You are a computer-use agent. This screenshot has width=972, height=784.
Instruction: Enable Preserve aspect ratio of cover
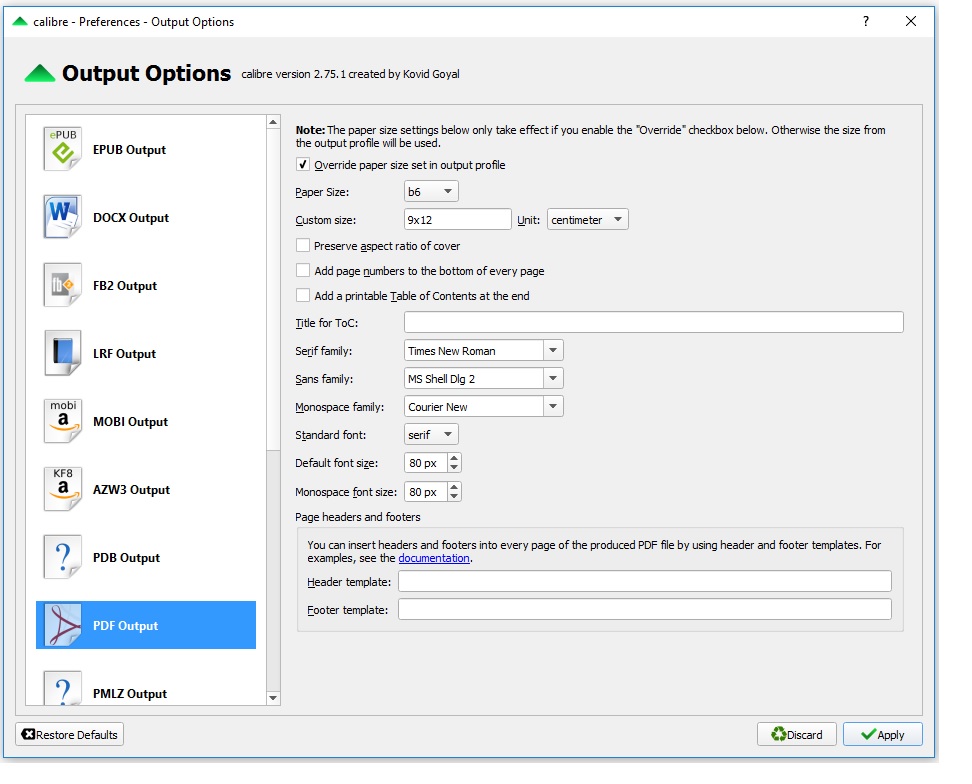click(303, 245)
